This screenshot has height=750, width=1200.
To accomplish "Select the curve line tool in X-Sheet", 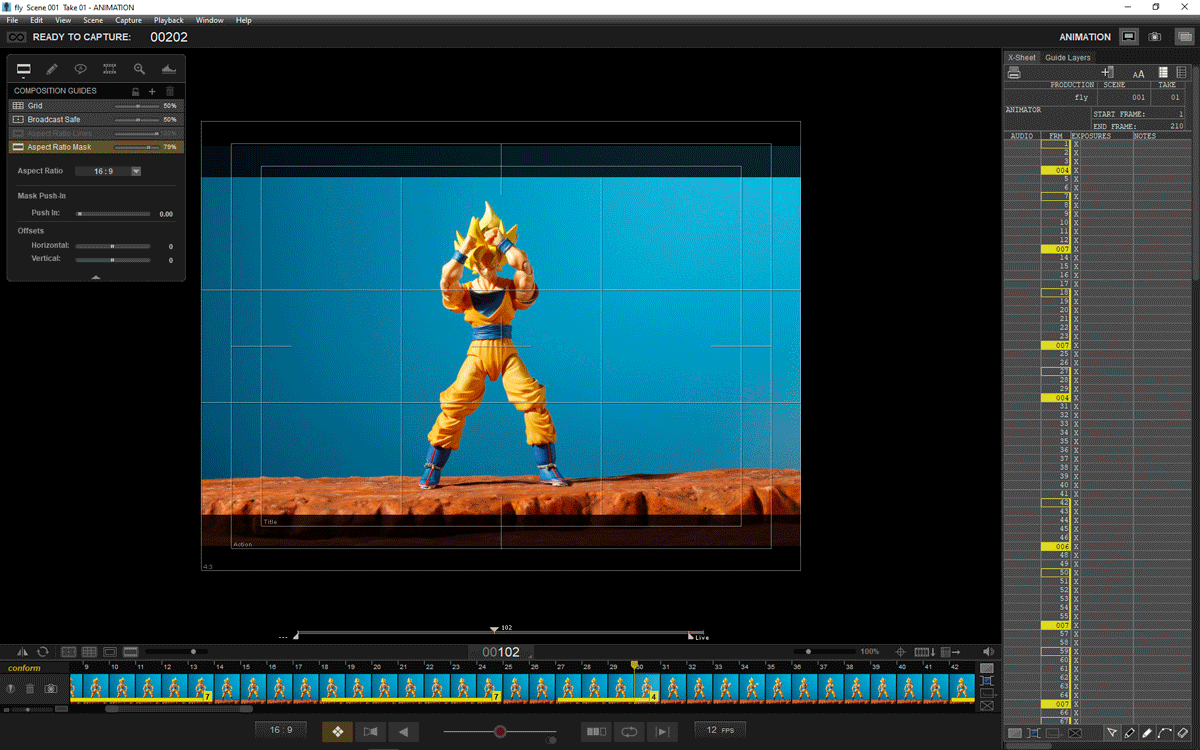I will 1165,733.
